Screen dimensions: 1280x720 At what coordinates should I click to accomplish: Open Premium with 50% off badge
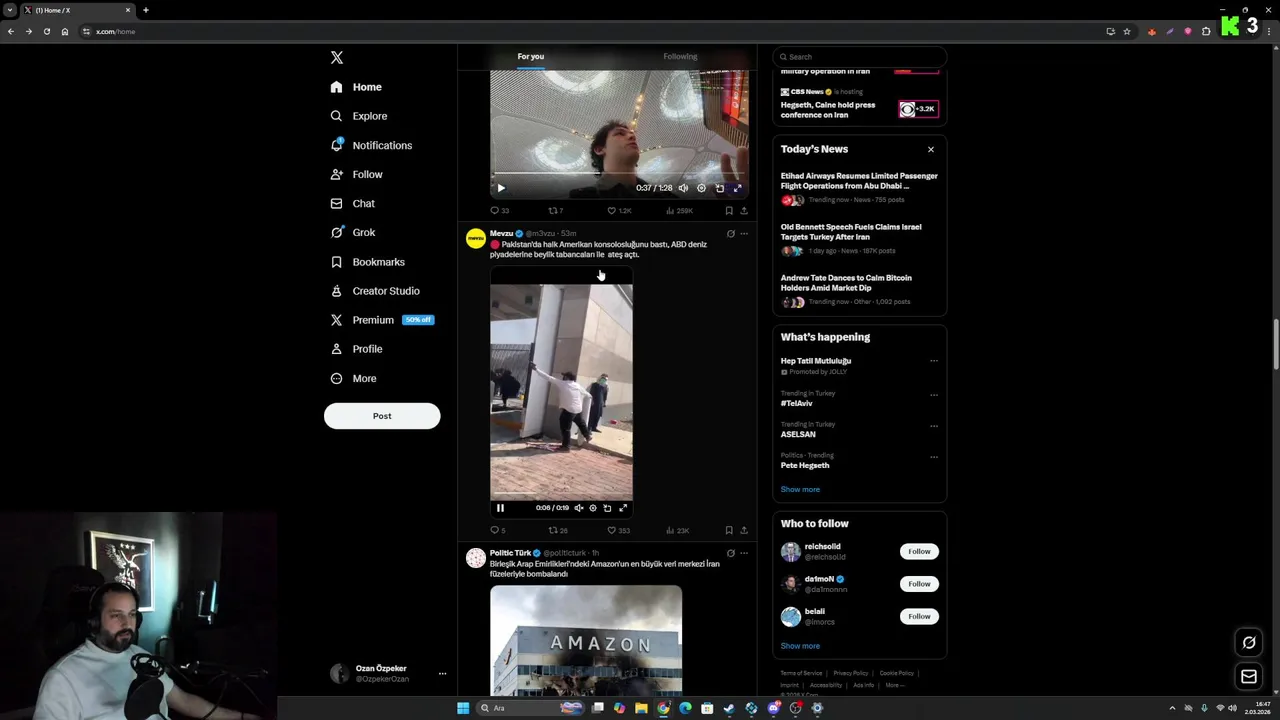[x=382, y=320]
